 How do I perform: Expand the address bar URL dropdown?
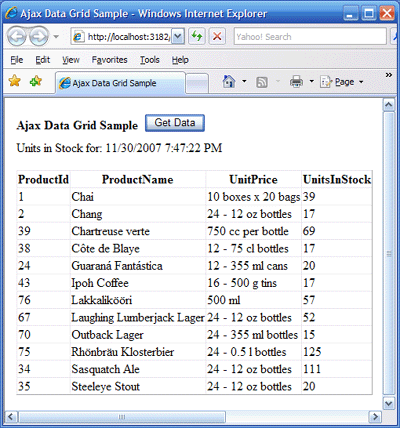(178, 37)
